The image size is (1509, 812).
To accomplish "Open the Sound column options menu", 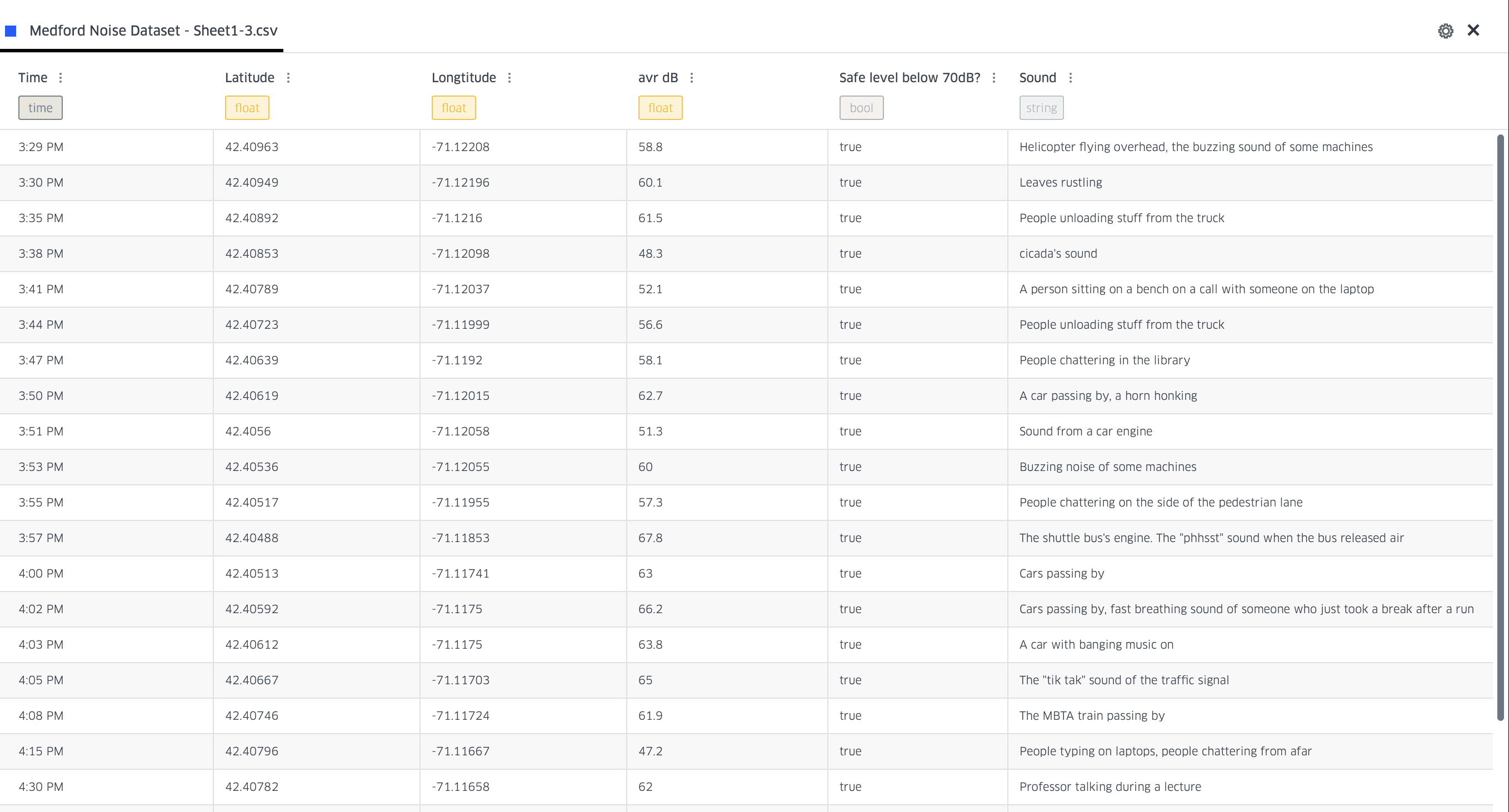I will tap(1071, 78).
